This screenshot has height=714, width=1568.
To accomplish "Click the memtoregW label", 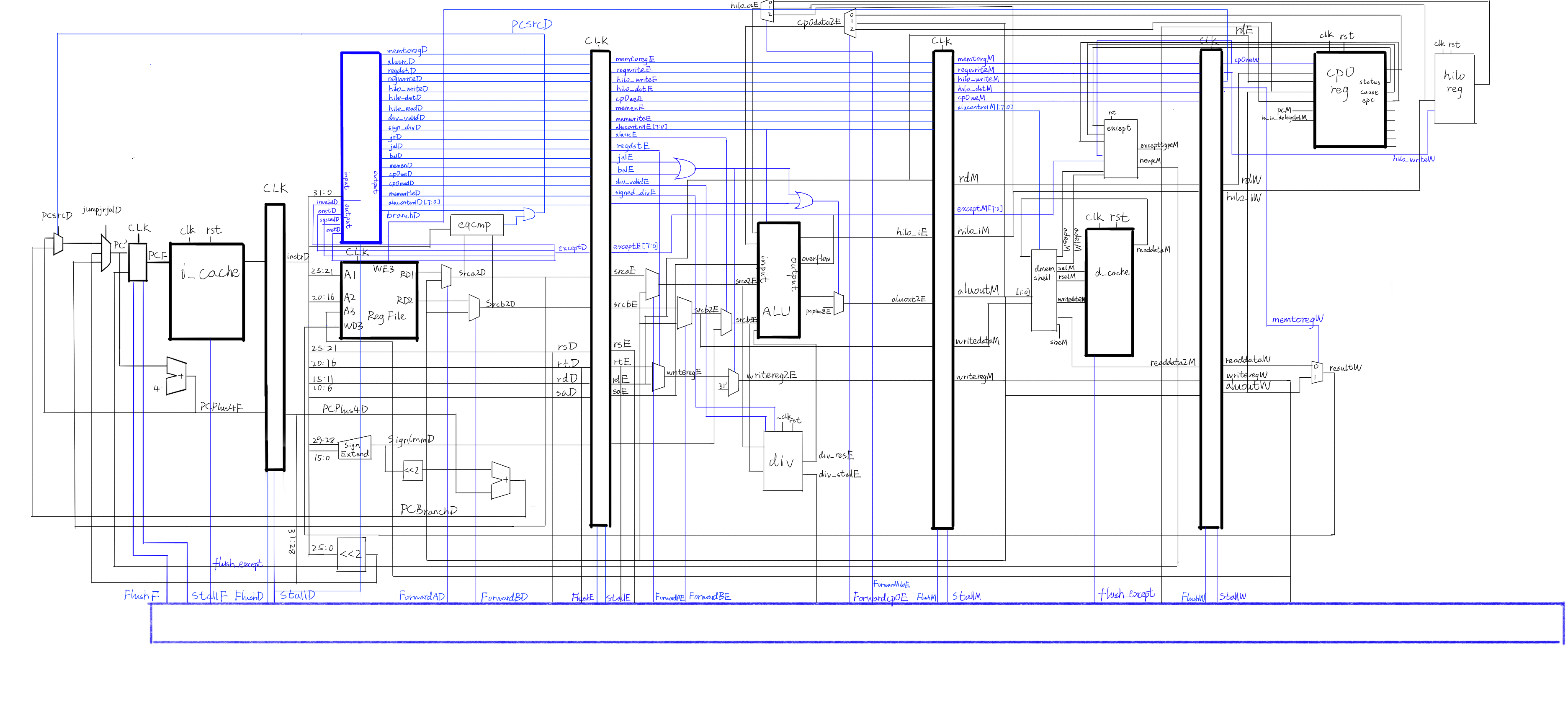I will coord(1298,320).
